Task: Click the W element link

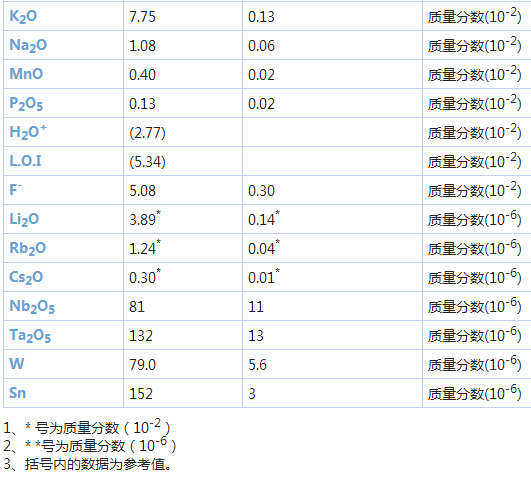Action: [x=17, y=364]
